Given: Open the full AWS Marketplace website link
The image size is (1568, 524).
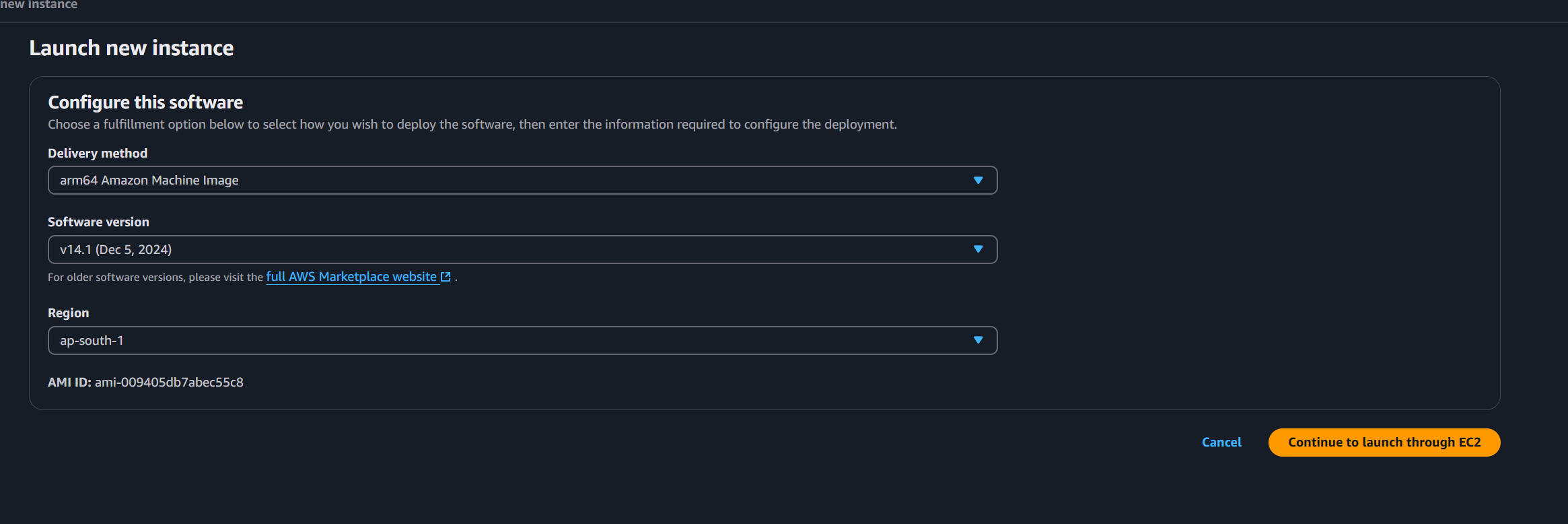Looking at the screenshot, I should click(351, 277).
